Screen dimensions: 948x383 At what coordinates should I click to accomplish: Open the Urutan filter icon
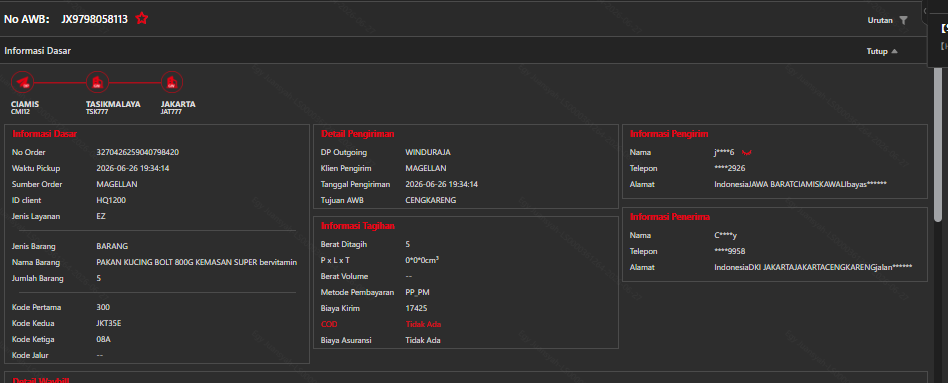(x=903, y=20)
